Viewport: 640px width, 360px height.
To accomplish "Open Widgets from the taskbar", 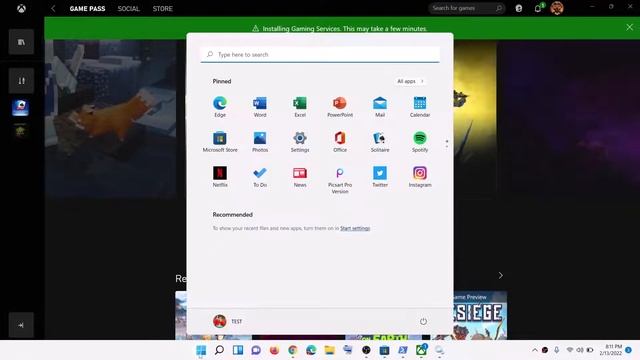I will (238, 350).
